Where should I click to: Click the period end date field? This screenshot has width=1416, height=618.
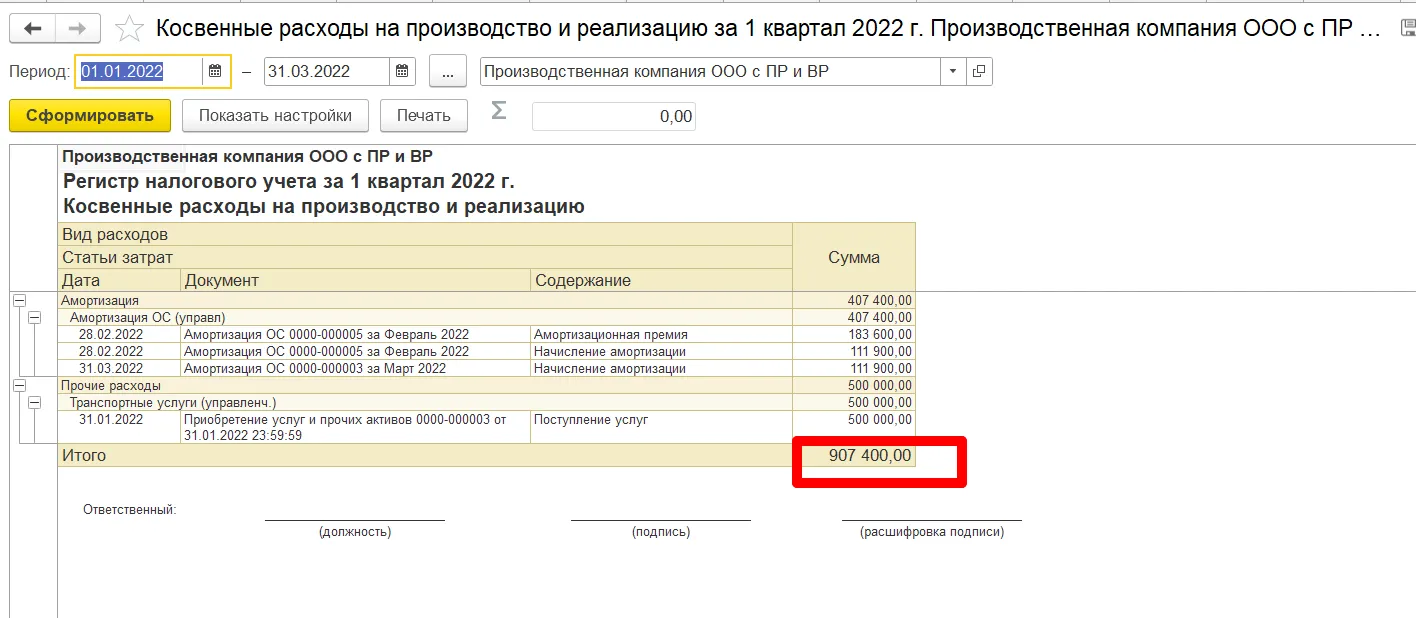[x=326, y=72]
